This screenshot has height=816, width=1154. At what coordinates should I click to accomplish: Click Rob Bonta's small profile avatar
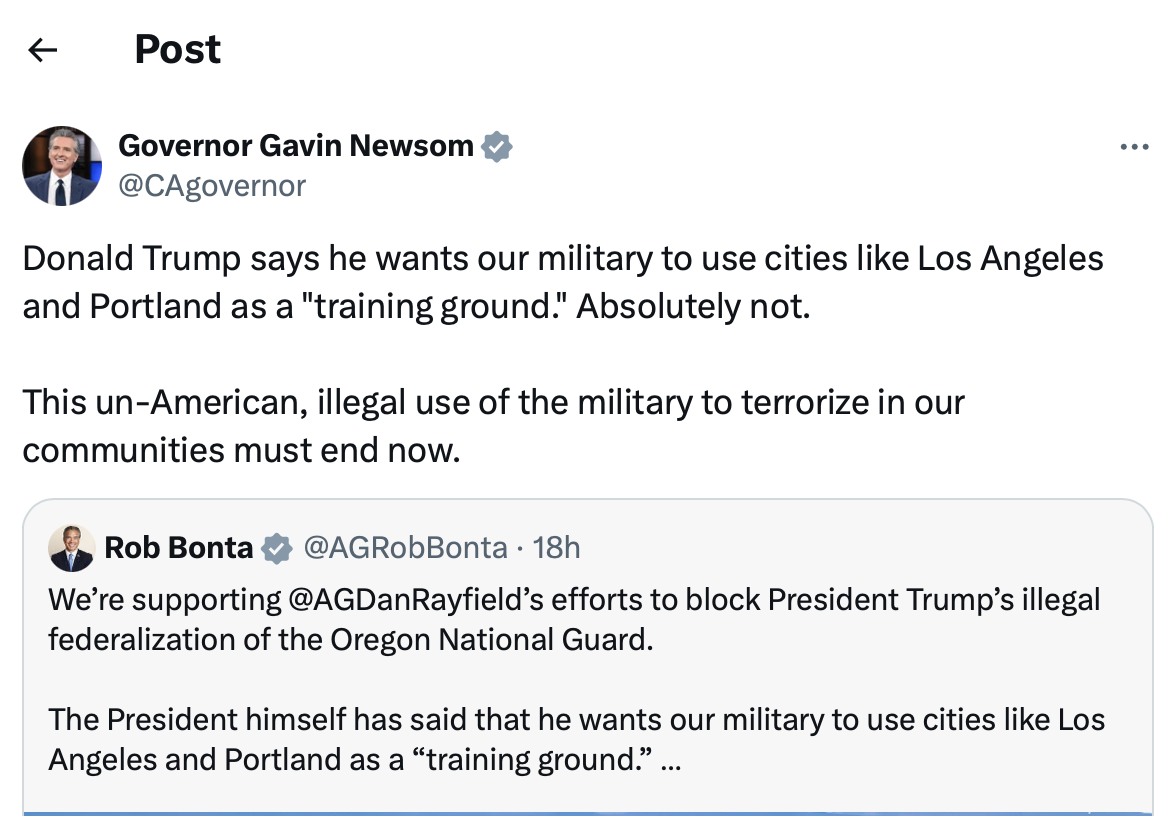72,548
